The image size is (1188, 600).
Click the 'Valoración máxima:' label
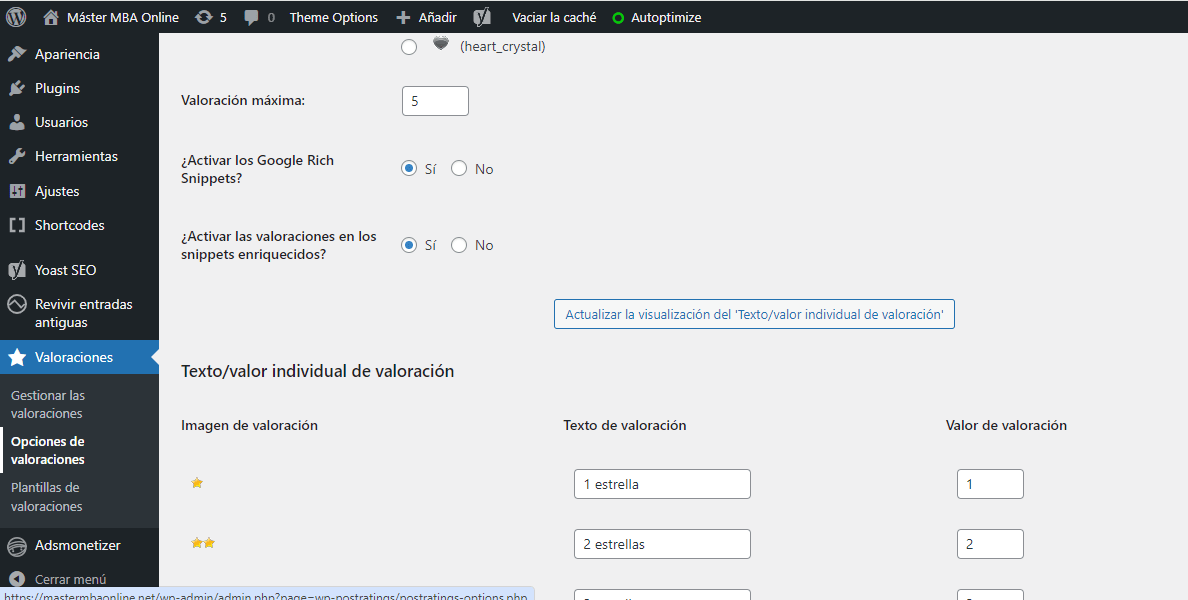tap(242, 100)
